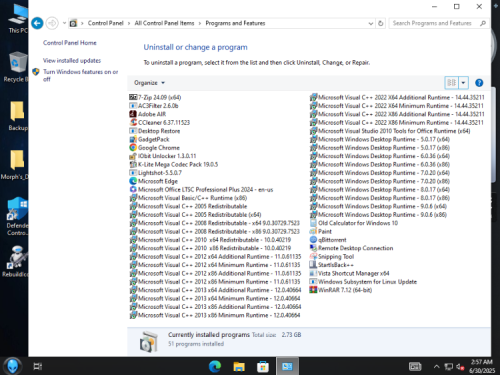Select the qBittorrent program icon
Screen dimensions: 500x375
click(313, 240)
